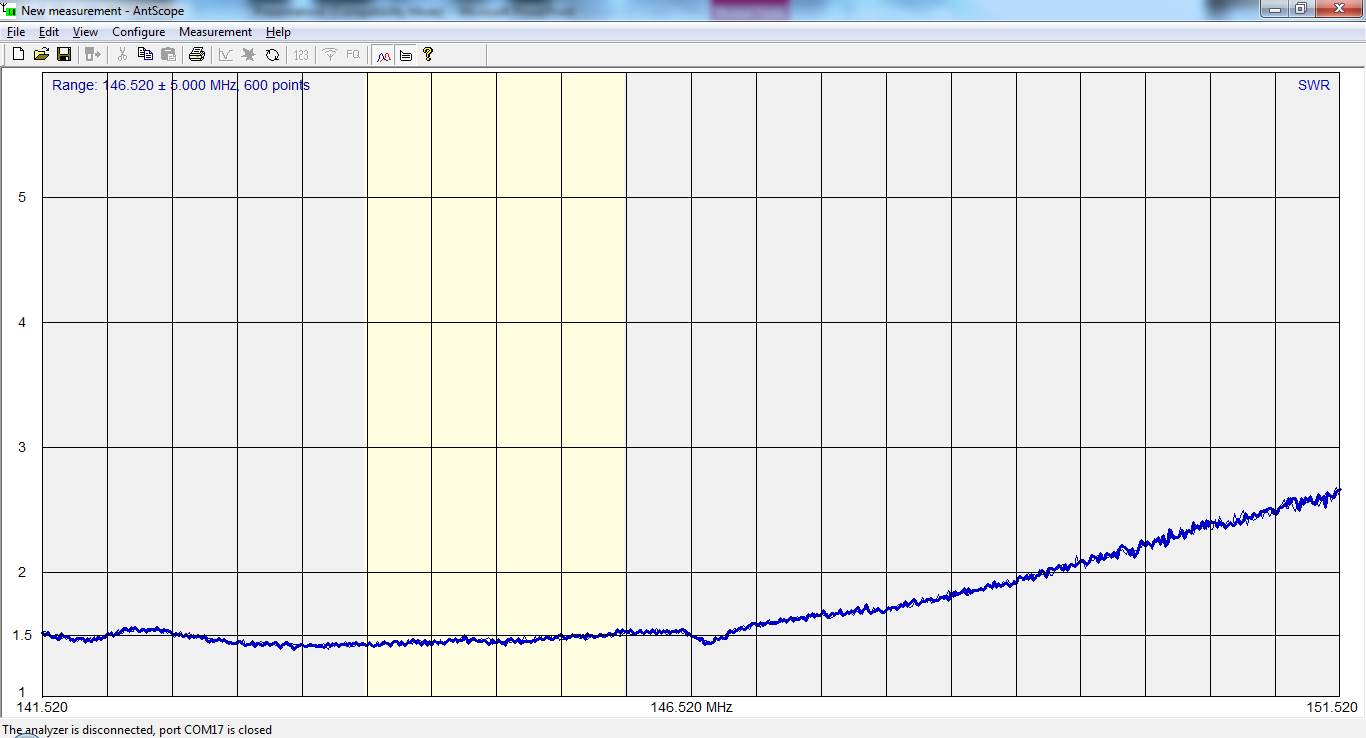
Task: Click the Open file folder icon
Action: click(41, 55)
